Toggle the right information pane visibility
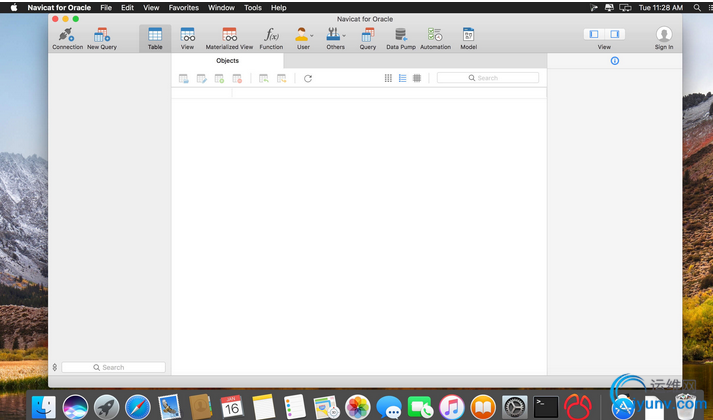 coord(614,34)
